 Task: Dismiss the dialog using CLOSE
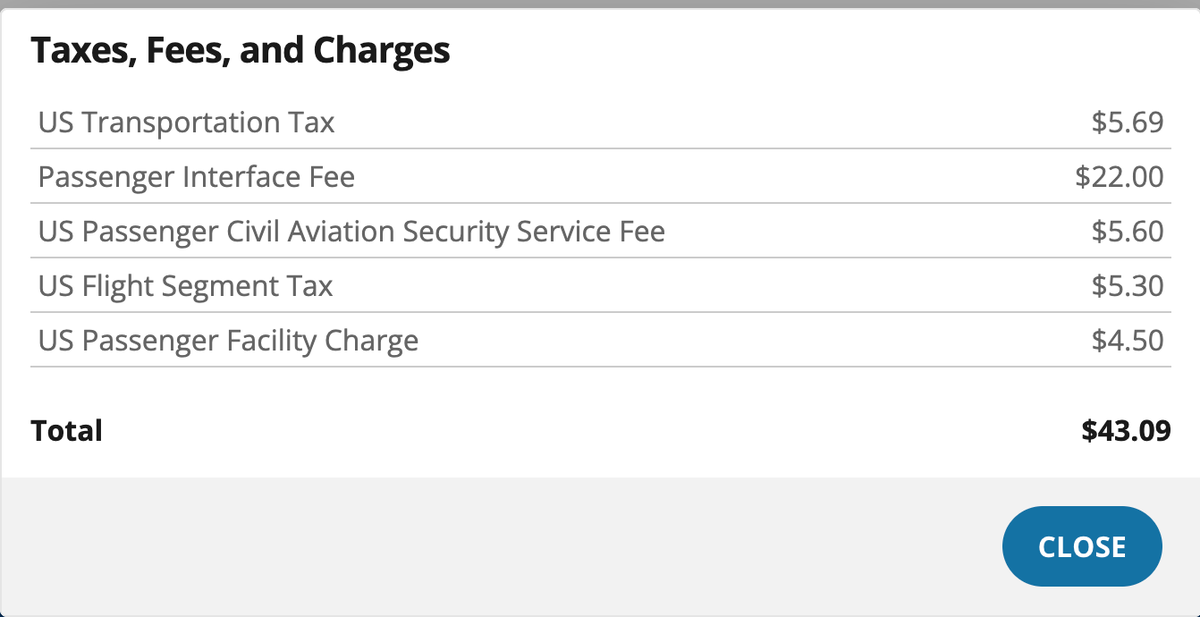(1082, 546)
